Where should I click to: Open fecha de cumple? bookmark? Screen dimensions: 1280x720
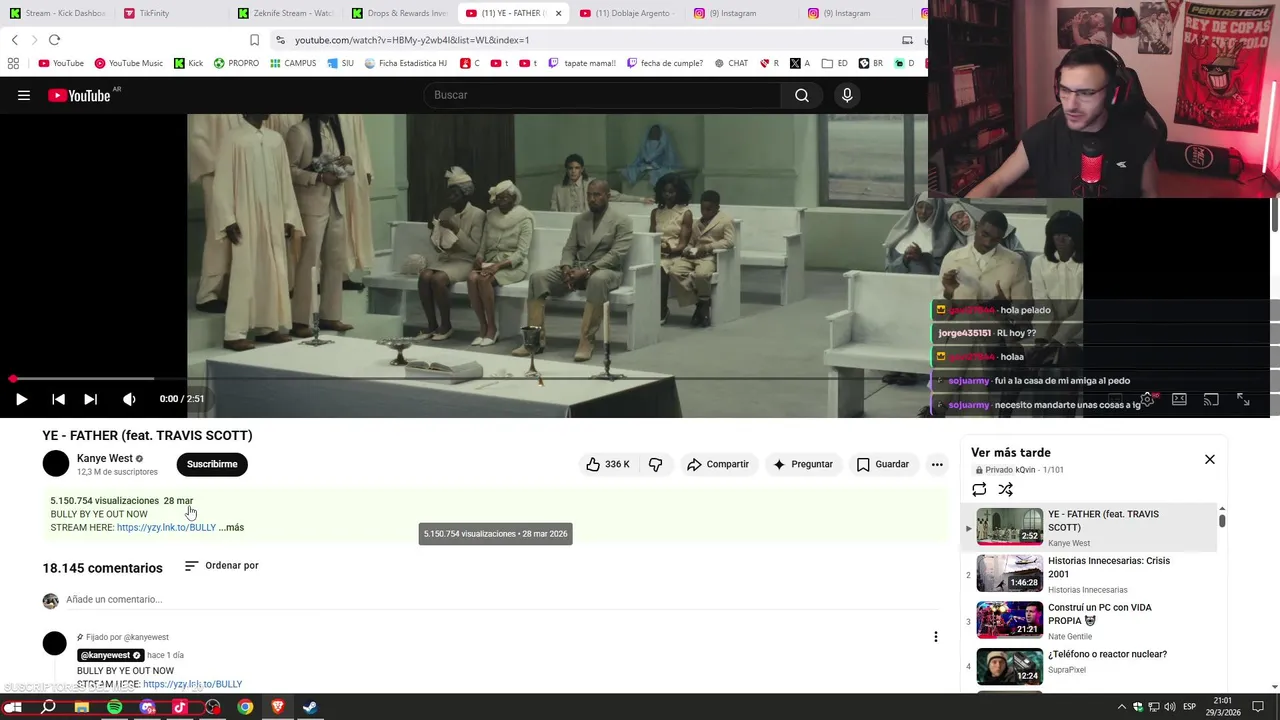(665, 63)
